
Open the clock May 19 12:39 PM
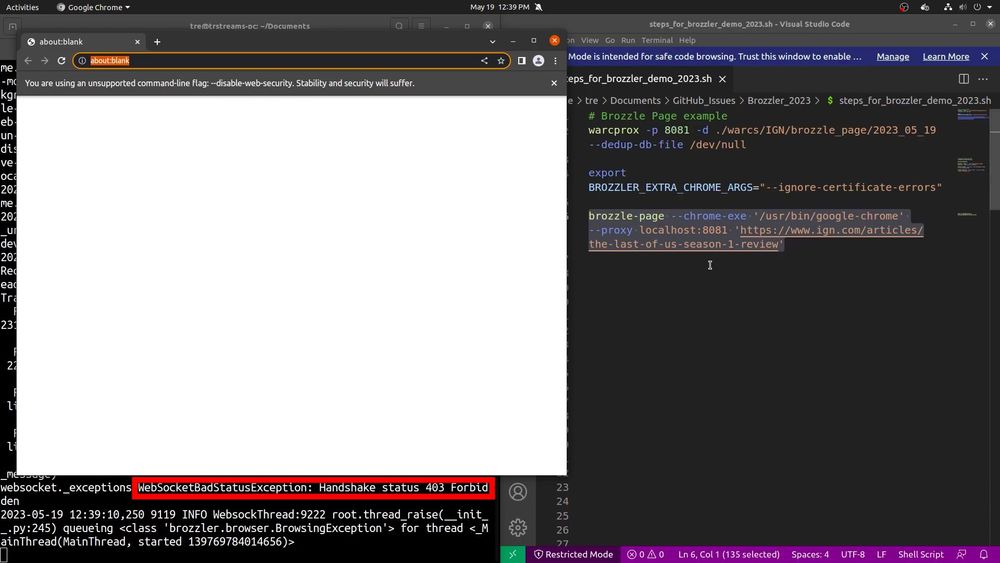pyautogui.click(x=499, y=7)
